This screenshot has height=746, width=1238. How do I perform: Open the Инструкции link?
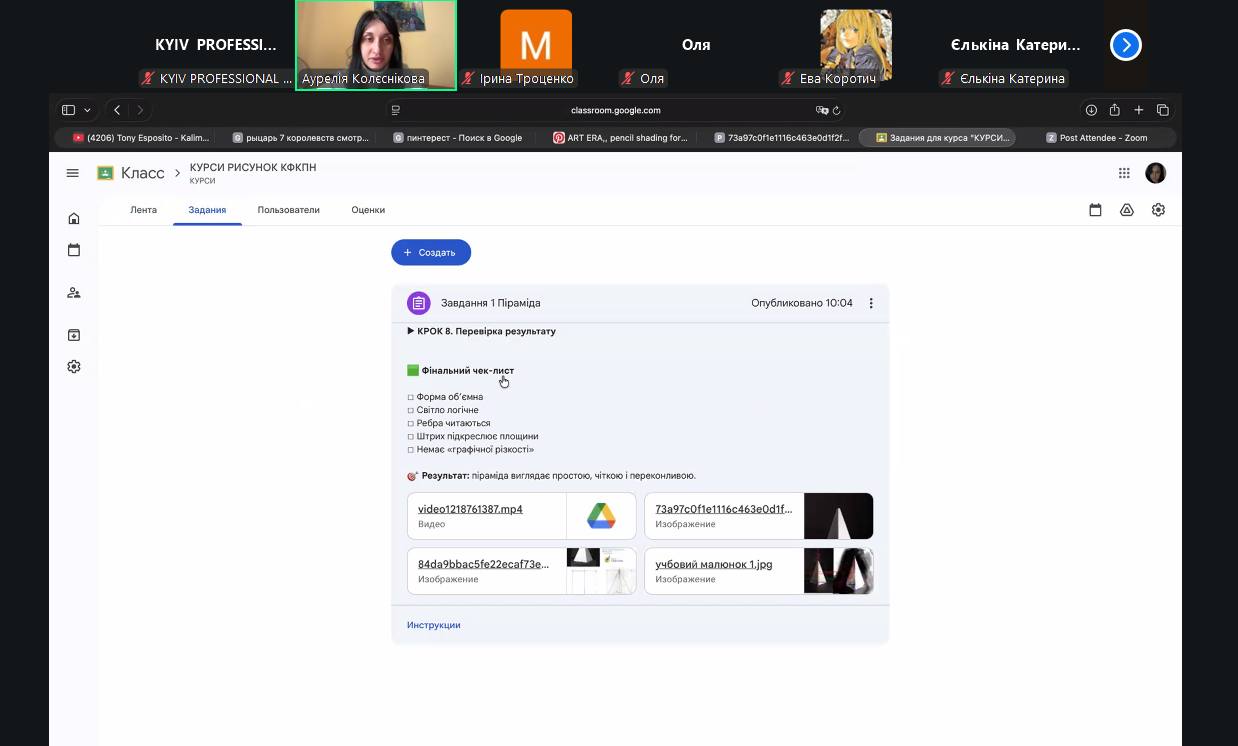433,625
